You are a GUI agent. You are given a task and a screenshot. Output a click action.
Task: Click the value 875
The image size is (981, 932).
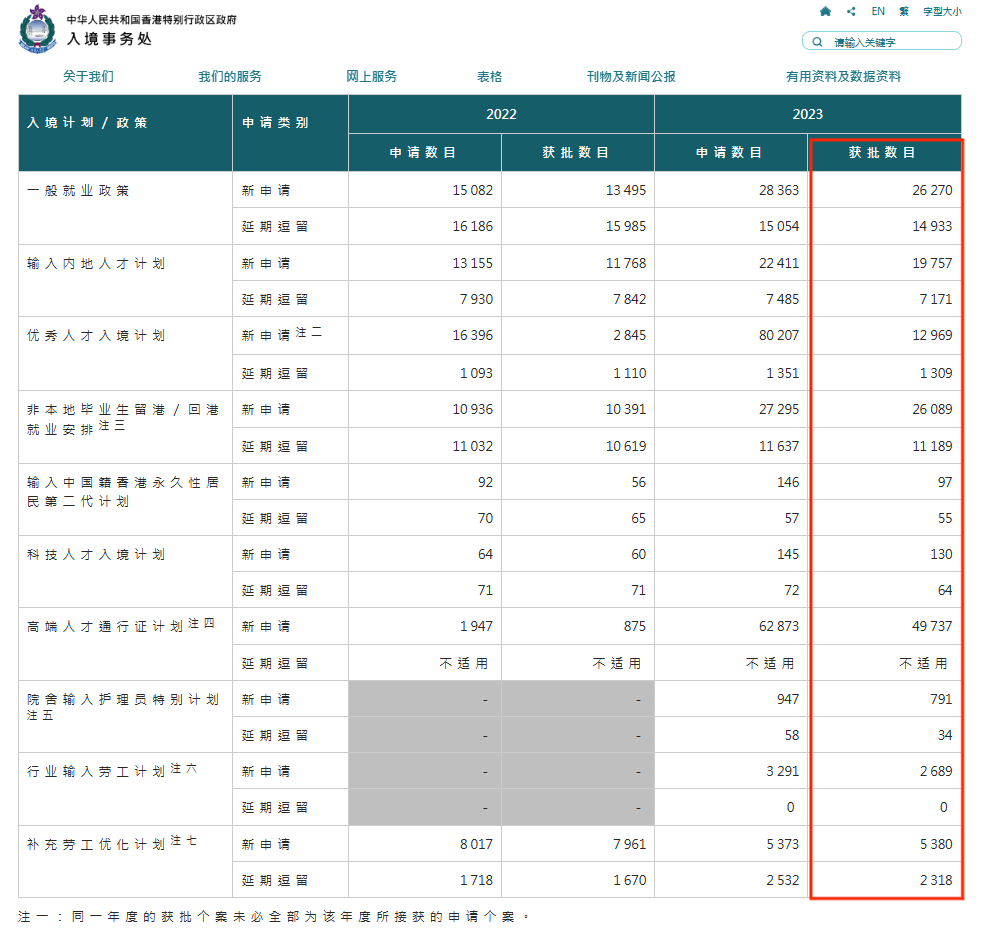[635, 626]
